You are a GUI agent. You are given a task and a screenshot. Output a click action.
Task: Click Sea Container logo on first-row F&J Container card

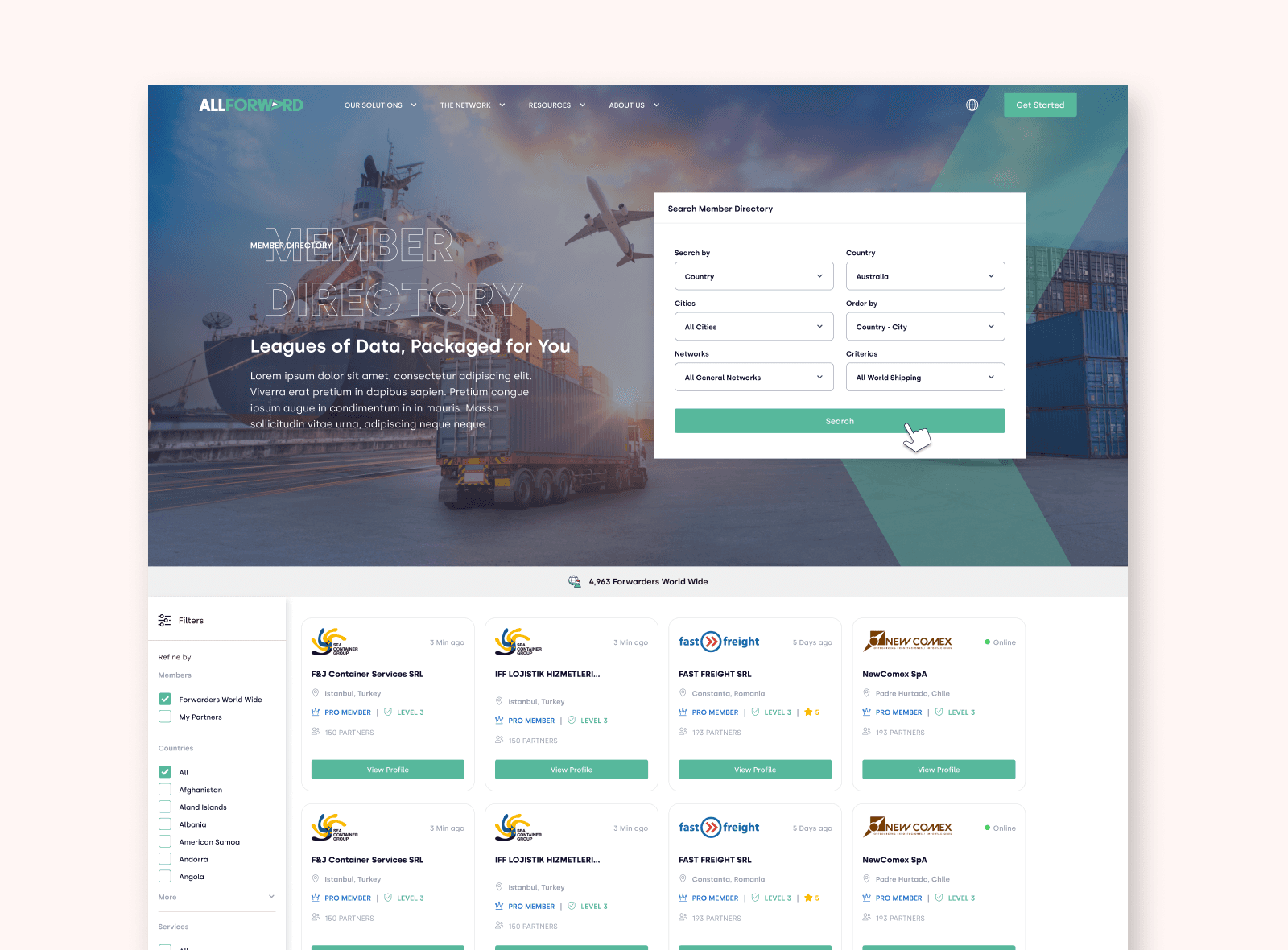click(335, 642)
